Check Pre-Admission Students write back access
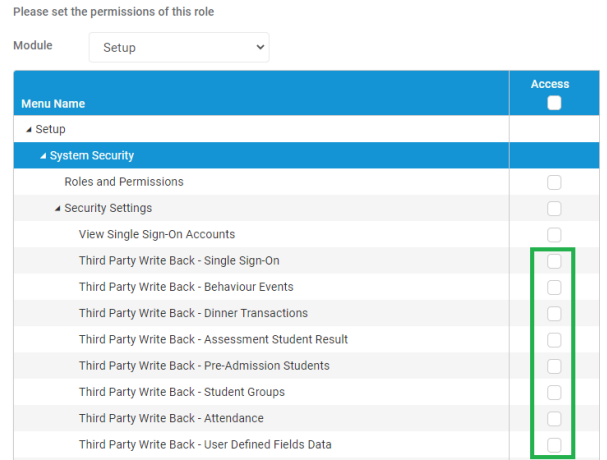The height and width of the screenshot is (460, 607). click(x=554, y=366)
